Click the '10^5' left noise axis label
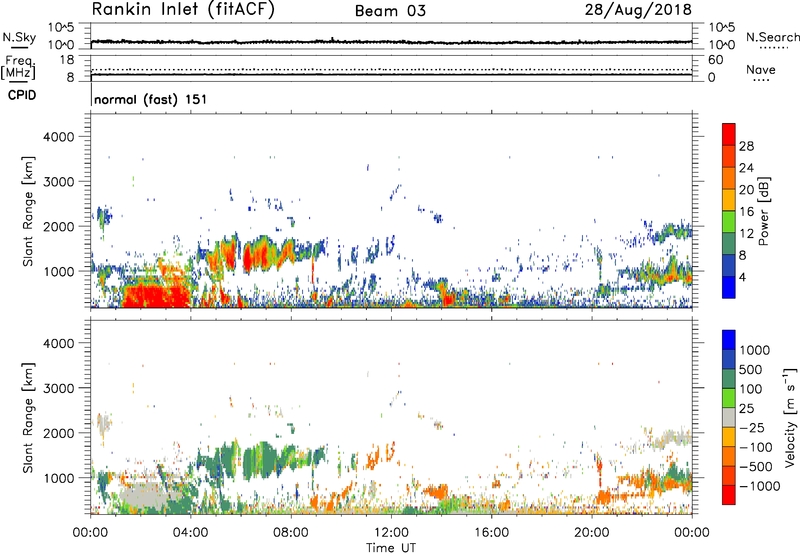The image size is (800, 554). point(61,28)
